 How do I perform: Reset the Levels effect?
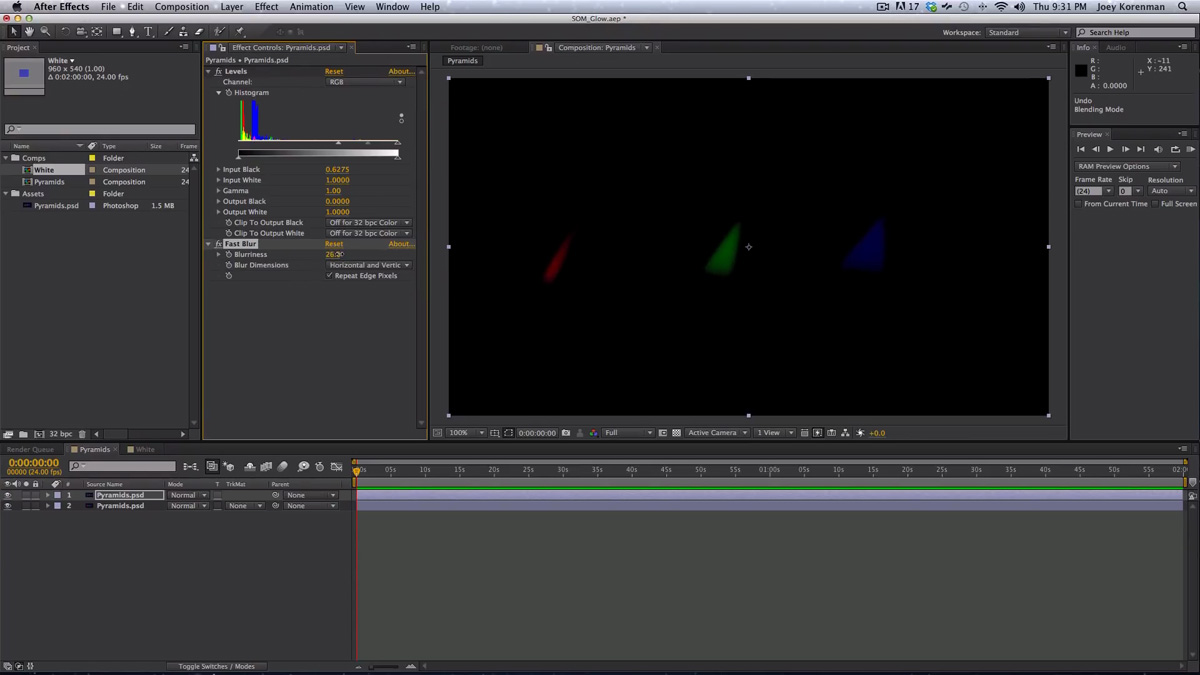coord(333,71)
